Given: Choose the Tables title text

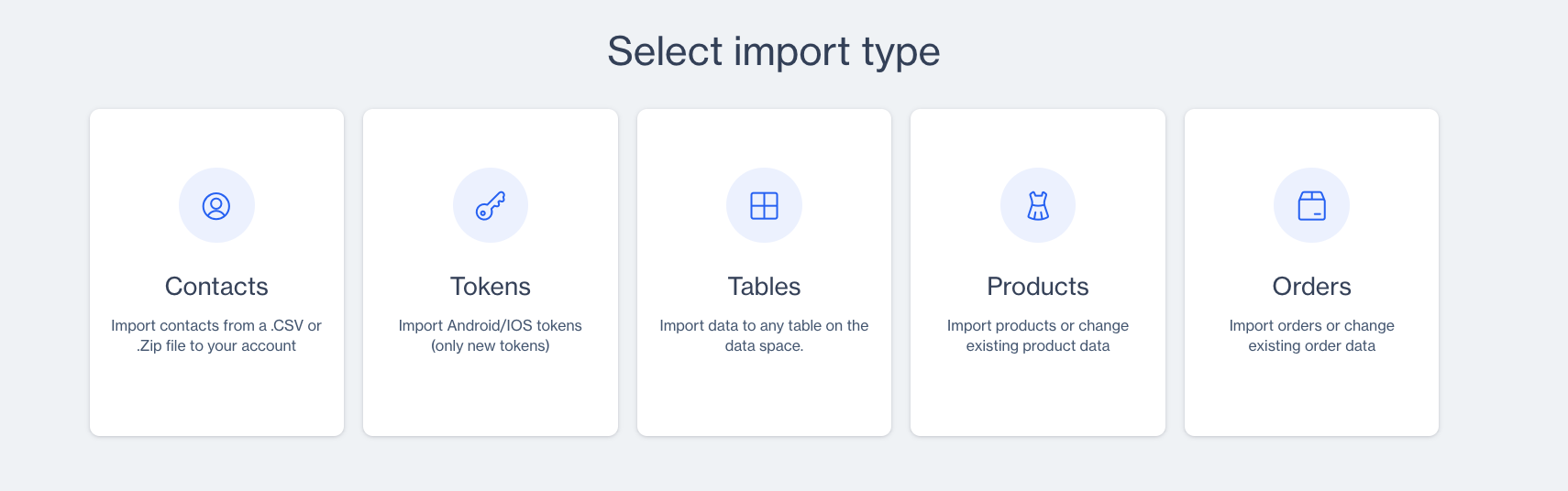Looking at the screenshot, I should [764, 287].
